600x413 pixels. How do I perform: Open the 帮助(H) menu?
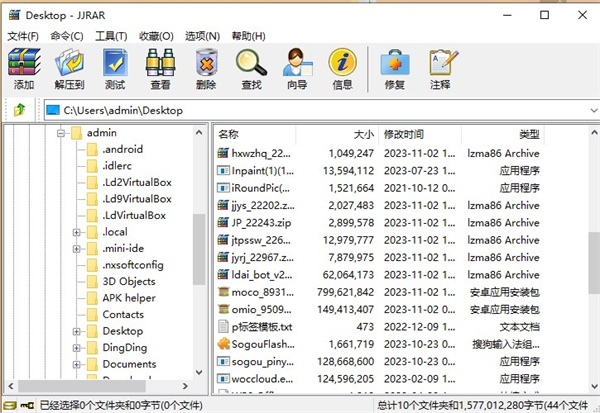click(x=248, y=36)
